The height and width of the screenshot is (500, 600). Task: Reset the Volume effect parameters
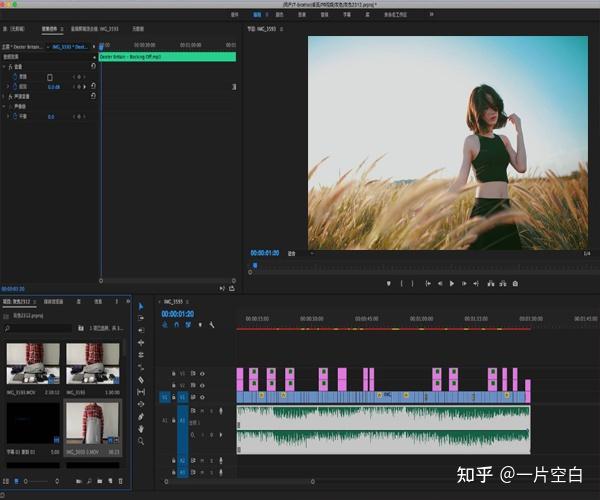[93, 66]
